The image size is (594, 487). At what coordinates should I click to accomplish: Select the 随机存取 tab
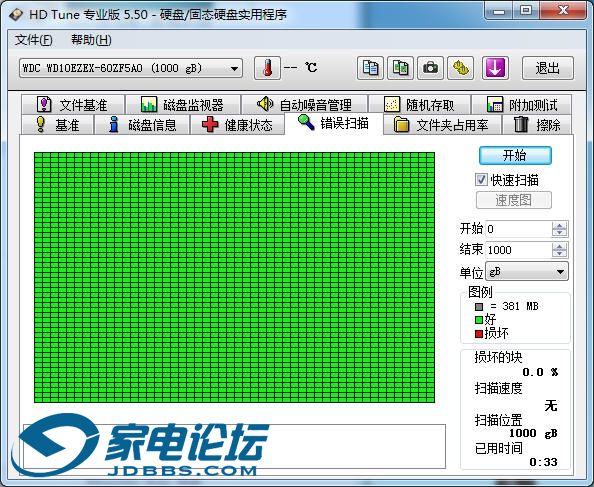pyautogui.click(x=420, y=105)
